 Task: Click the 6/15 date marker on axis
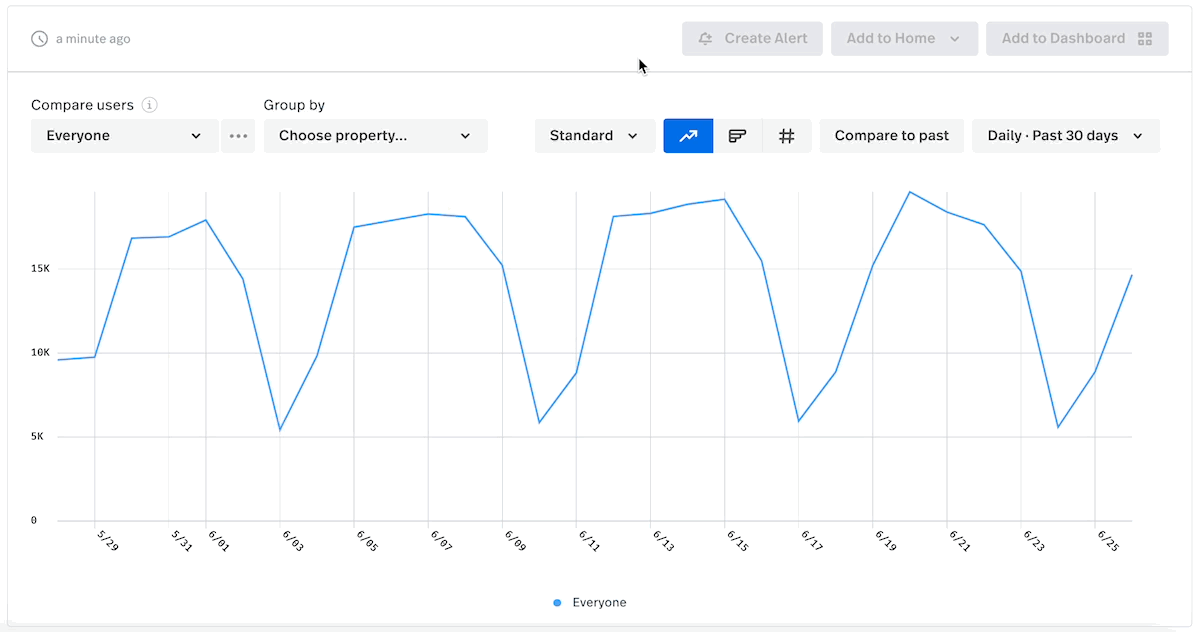click(x=737, y=540)
